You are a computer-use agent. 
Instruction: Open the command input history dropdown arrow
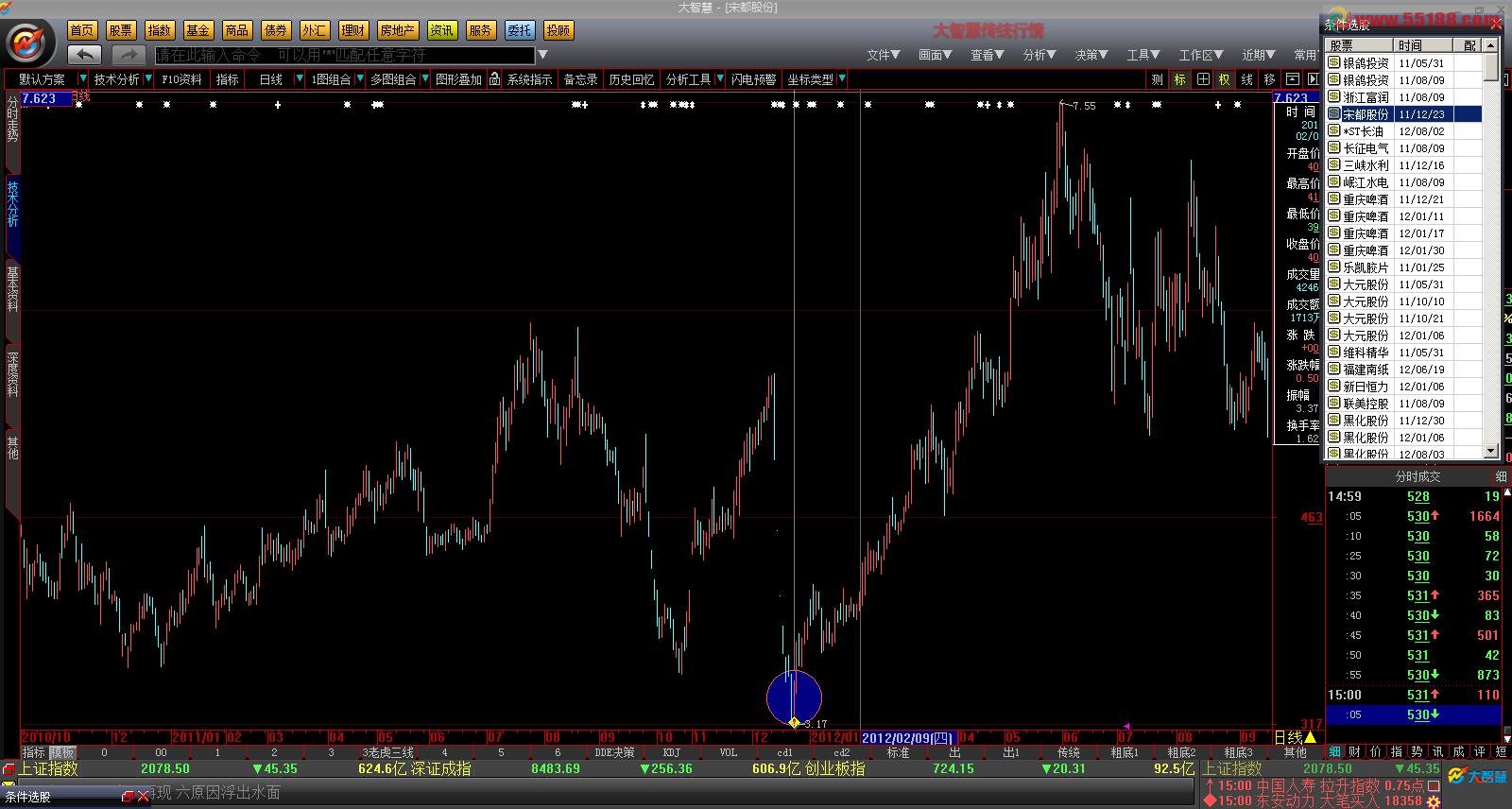click(x=542, y=55)
